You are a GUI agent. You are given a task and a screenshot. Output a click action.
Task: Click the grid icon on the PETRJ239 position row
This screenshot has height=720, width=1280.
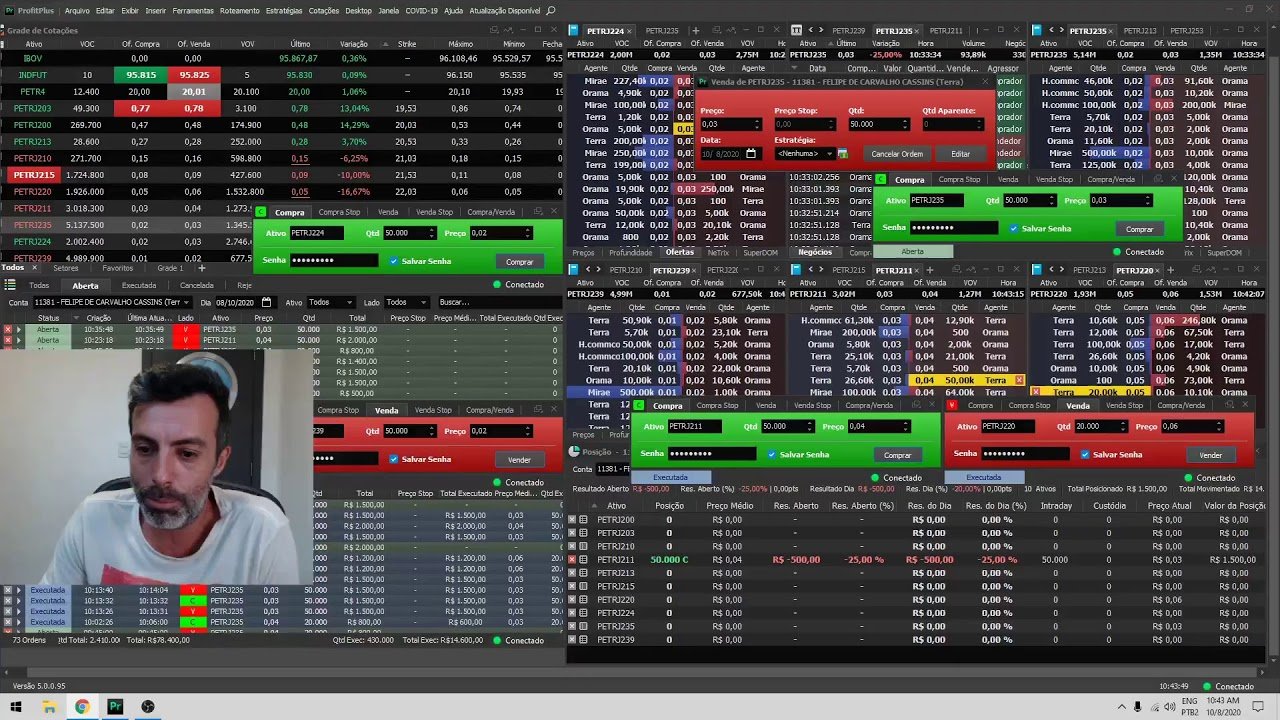584,639
